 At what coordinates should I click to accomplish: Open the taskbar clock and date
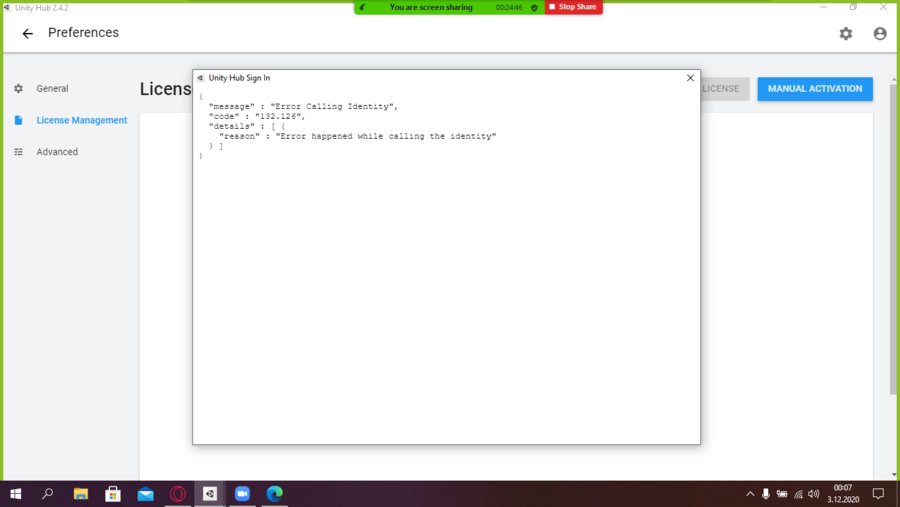coord(843,494)
